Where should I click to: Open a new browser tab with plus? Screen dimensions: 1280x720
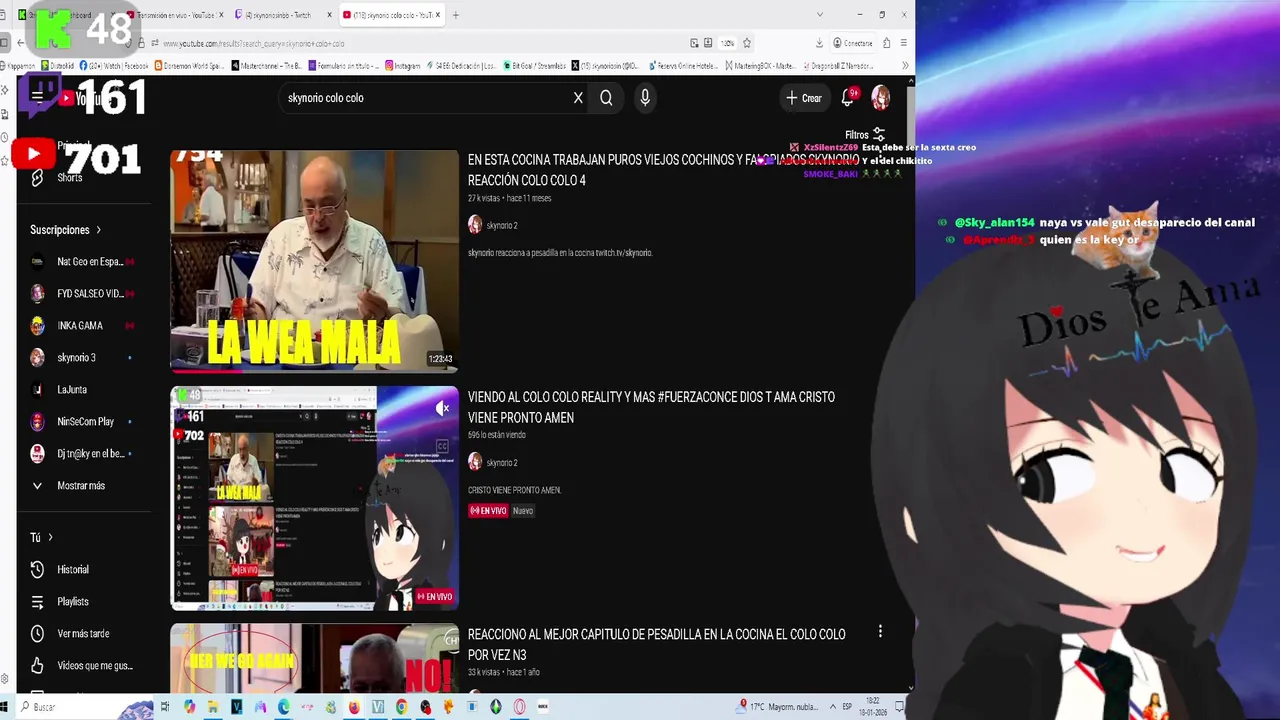pyautogui.click(x=455, y=15)
